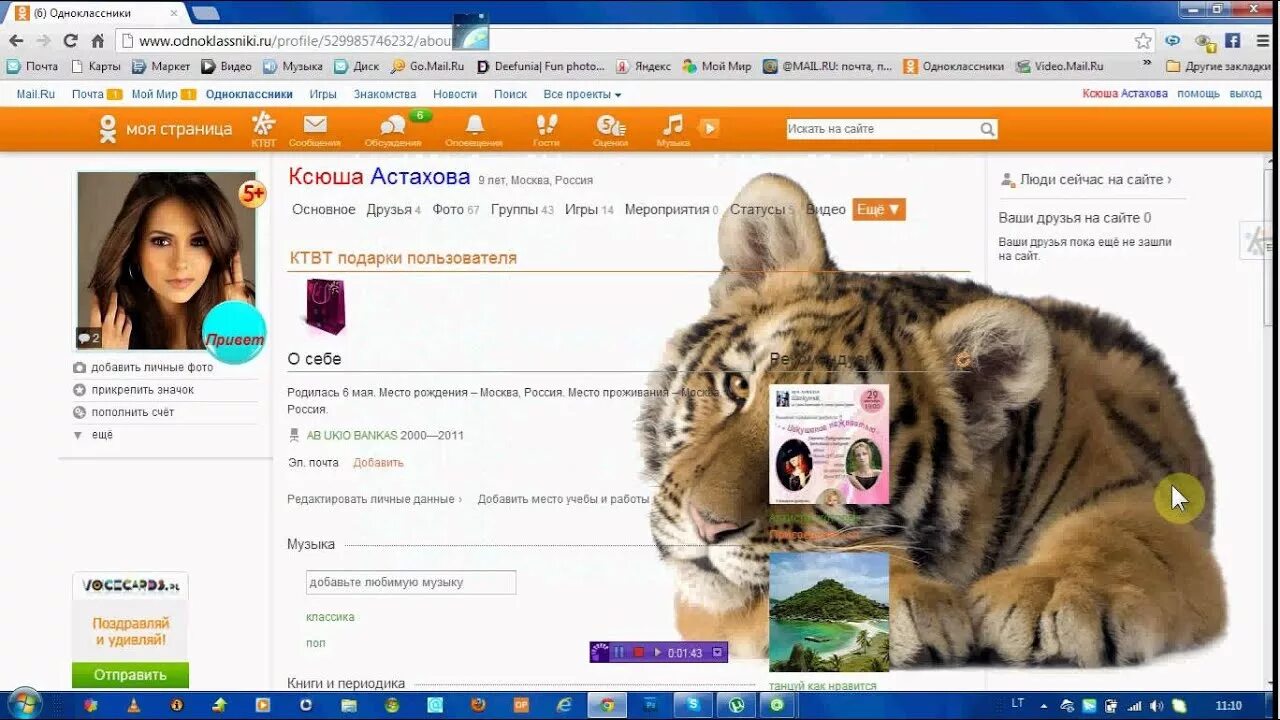The image size is (1280, 720).
Task: Click the Знакомства link in Mail.Ru bar
Action: [x=384, y=94]
